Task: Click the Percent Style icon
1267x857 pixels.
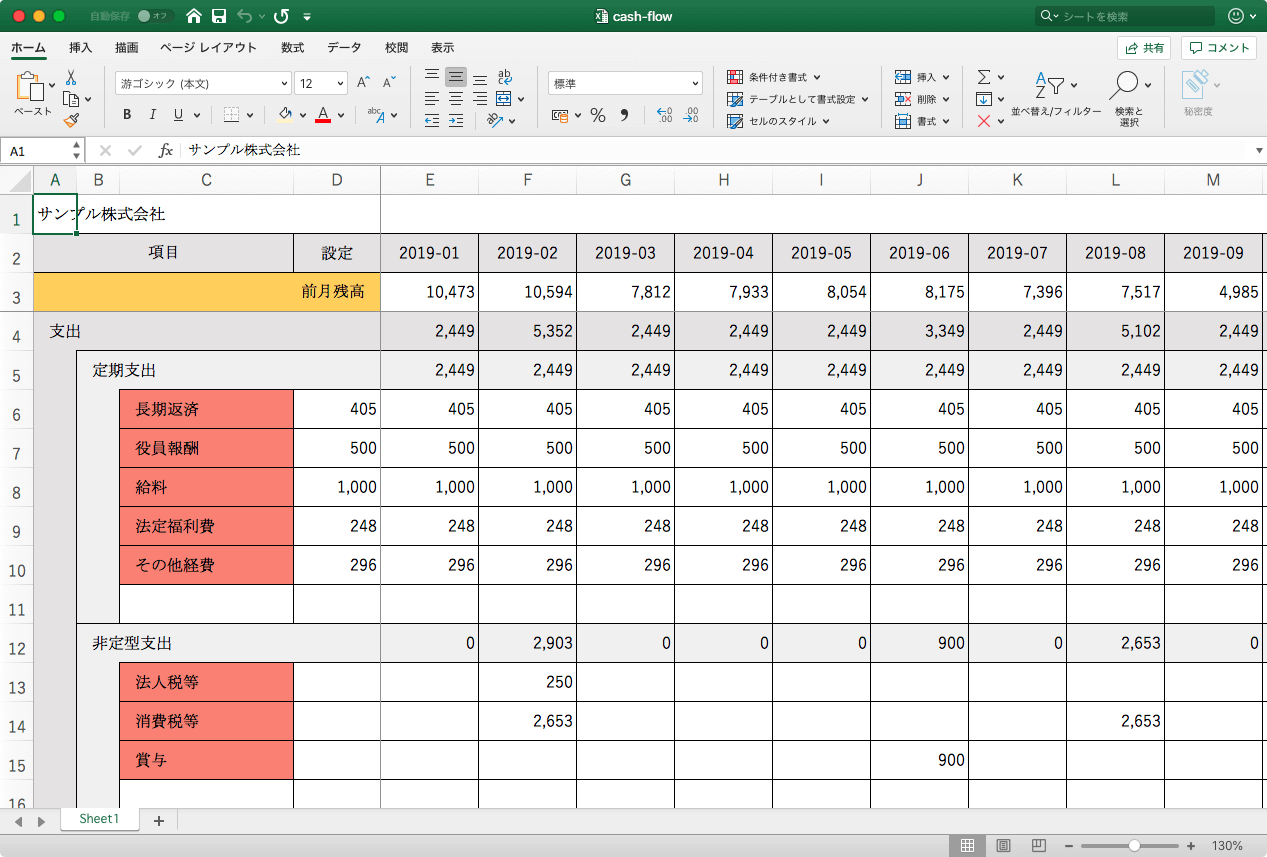Action: 598,116
